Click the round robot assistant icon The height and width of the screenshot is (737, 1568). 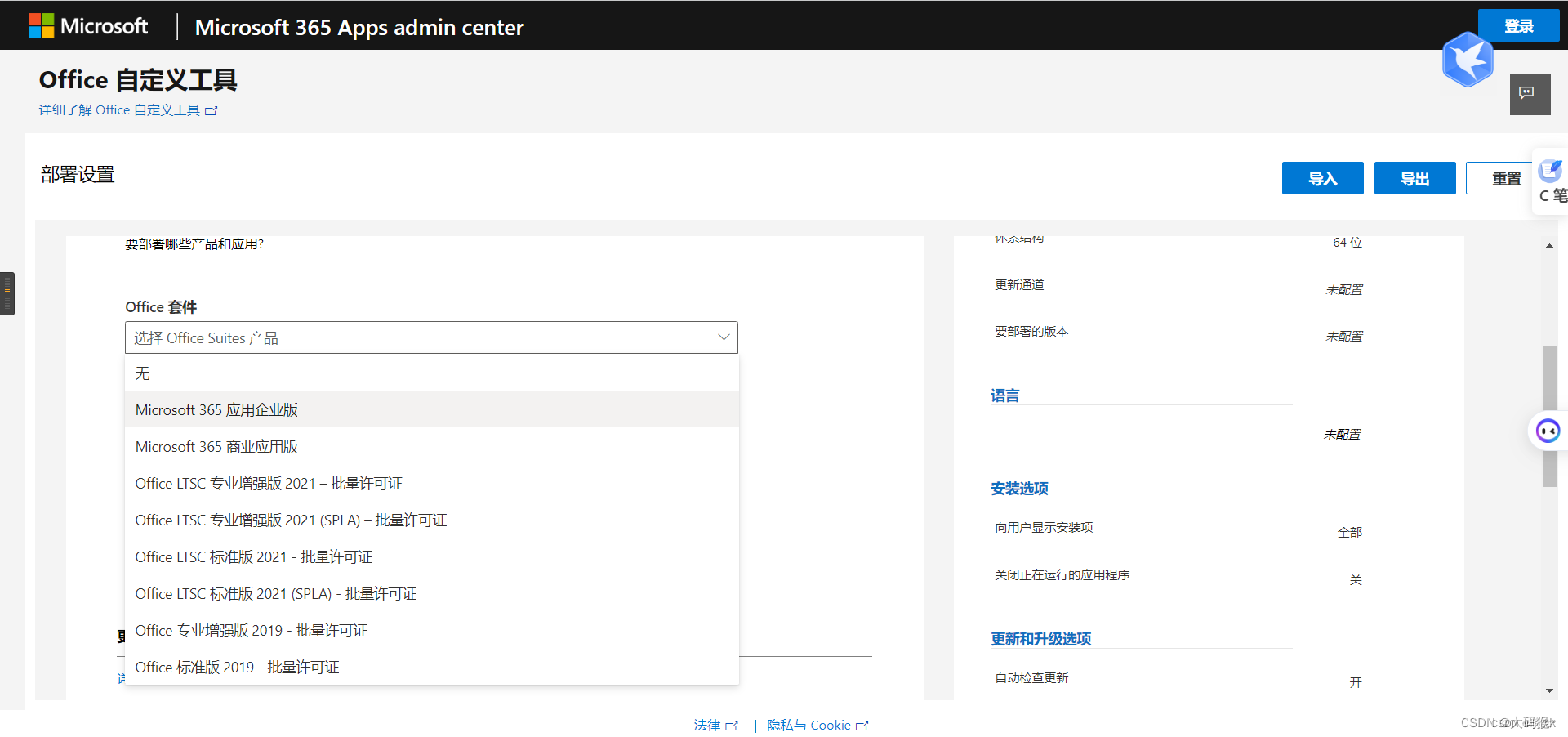pos(1548,431)
